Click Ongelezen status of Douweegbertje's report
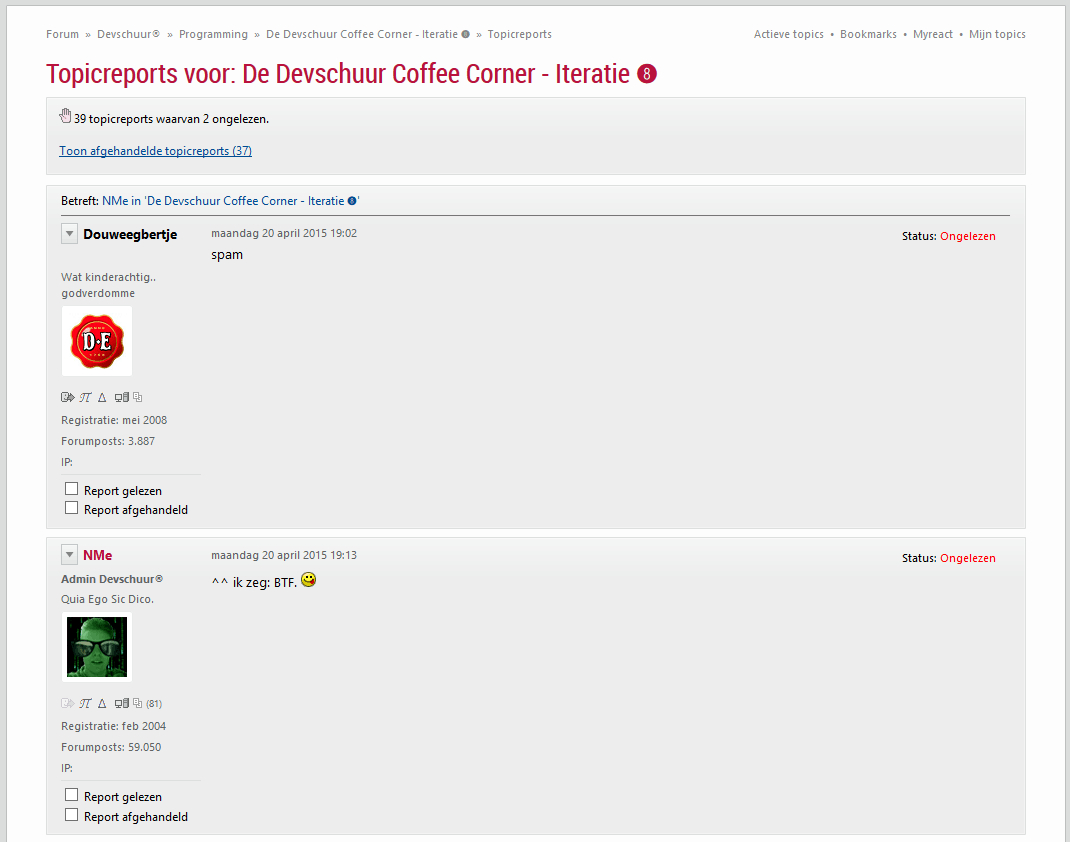 coord(968,236)
